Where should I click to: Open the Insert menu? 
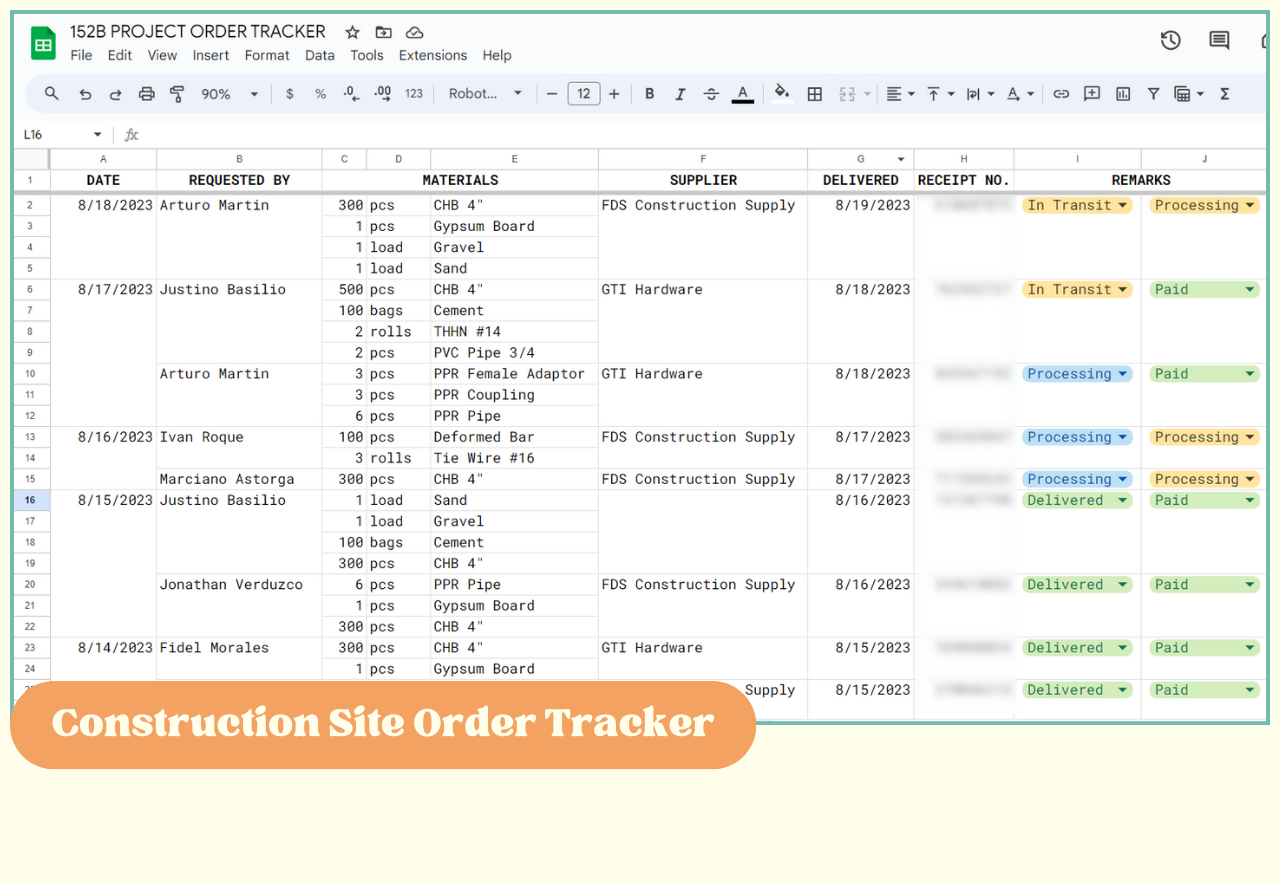click(x=211, y=56)
